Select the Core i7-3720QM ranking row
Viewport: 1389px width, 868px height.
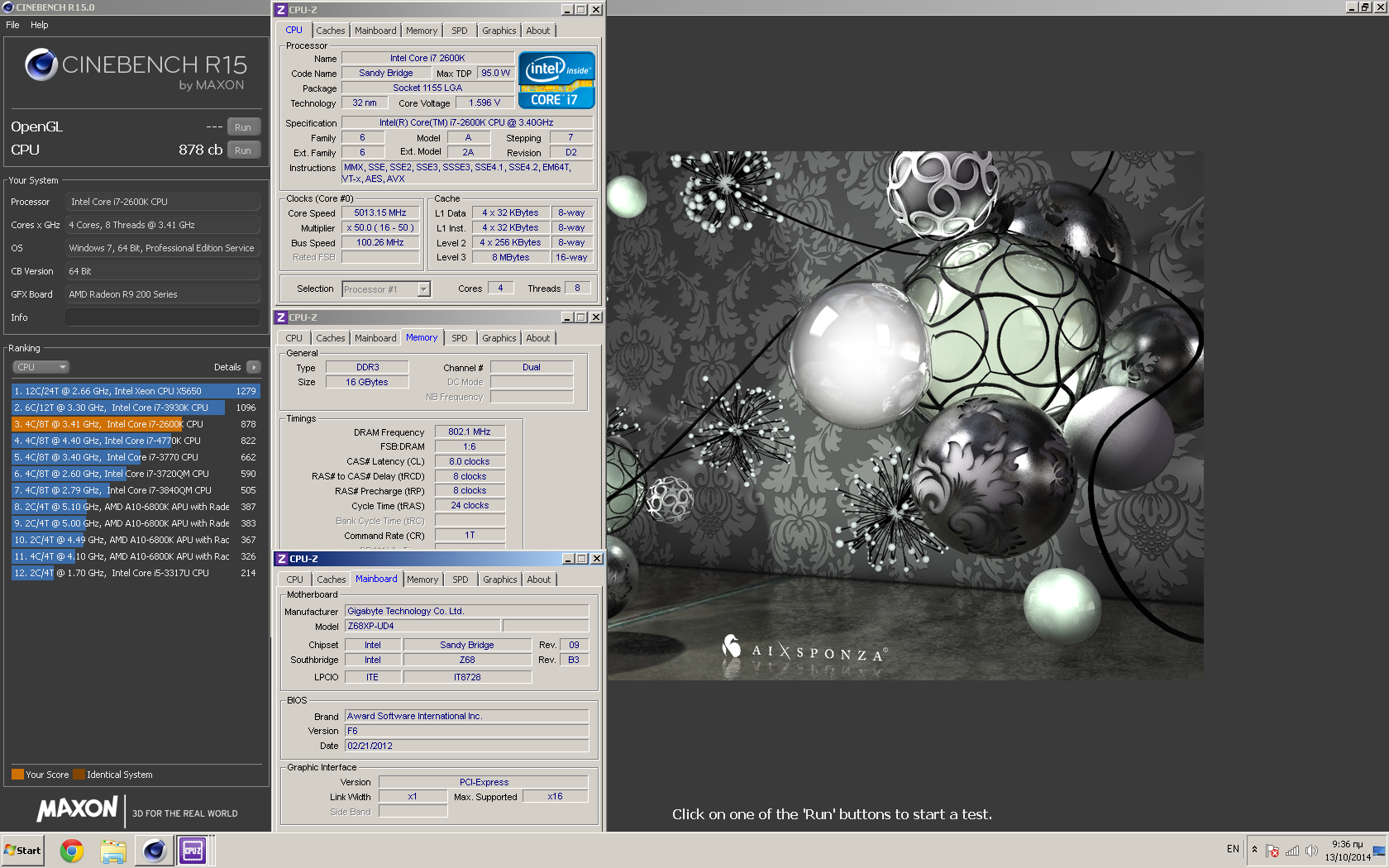coord(136,474)
